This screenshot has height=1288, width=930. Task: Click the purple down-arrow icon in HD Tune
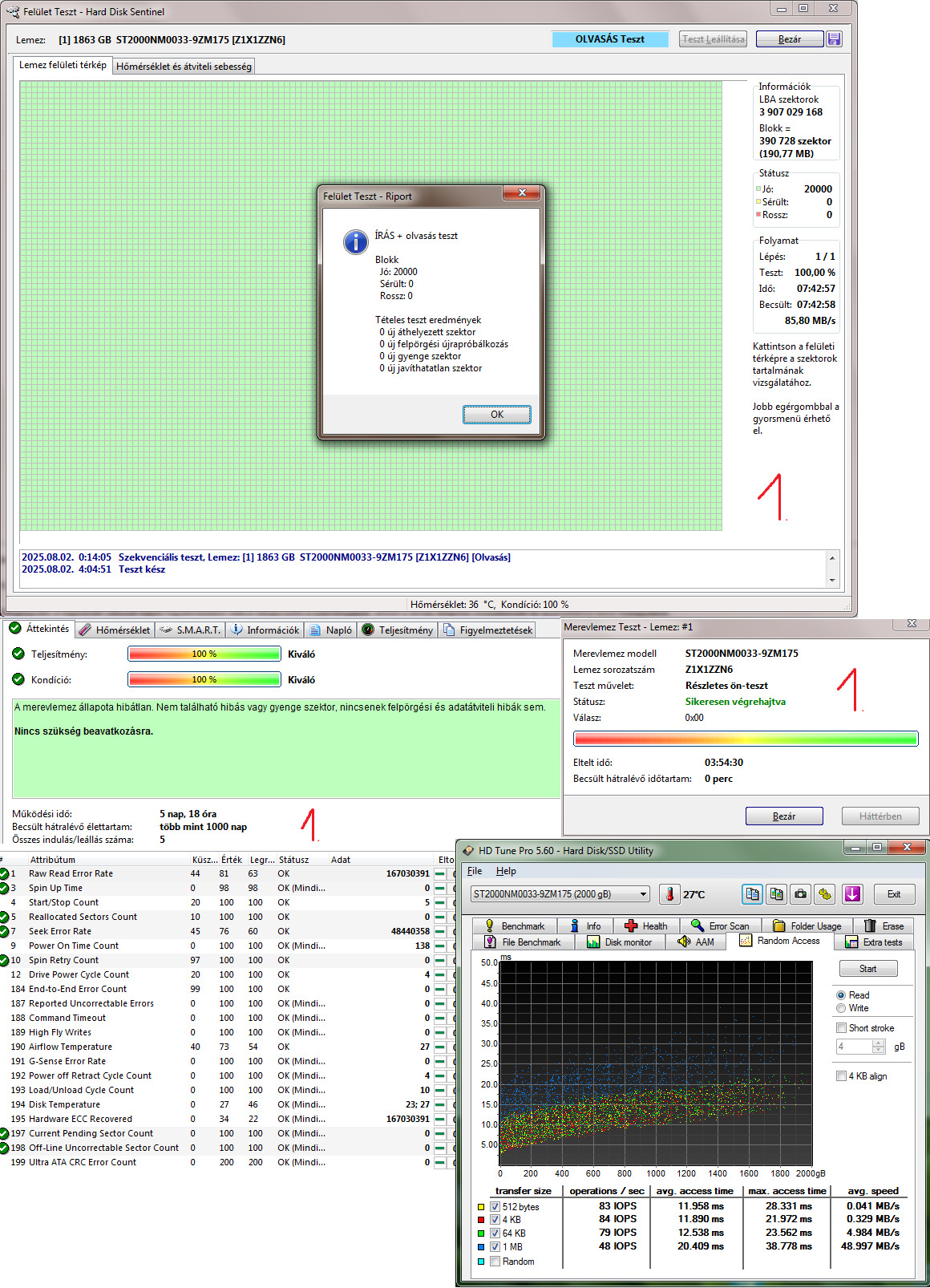click(x=852, y=894)
